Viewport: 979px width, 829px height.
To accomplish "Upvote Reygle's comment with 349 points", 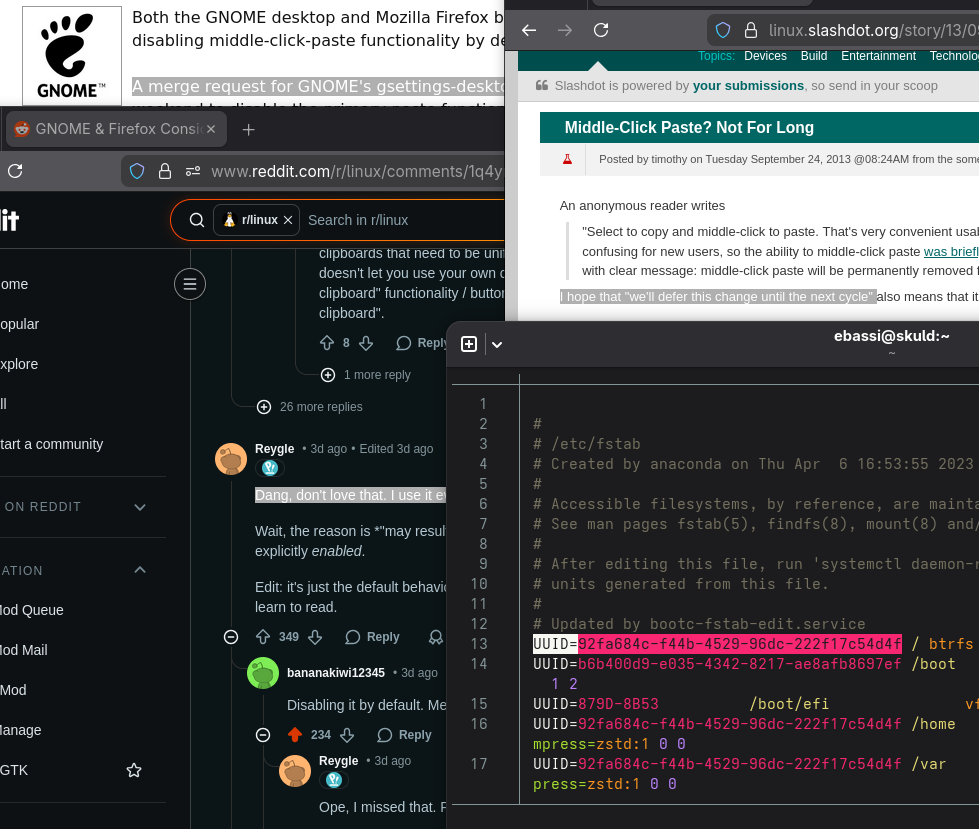I will (x=264, y=637).
